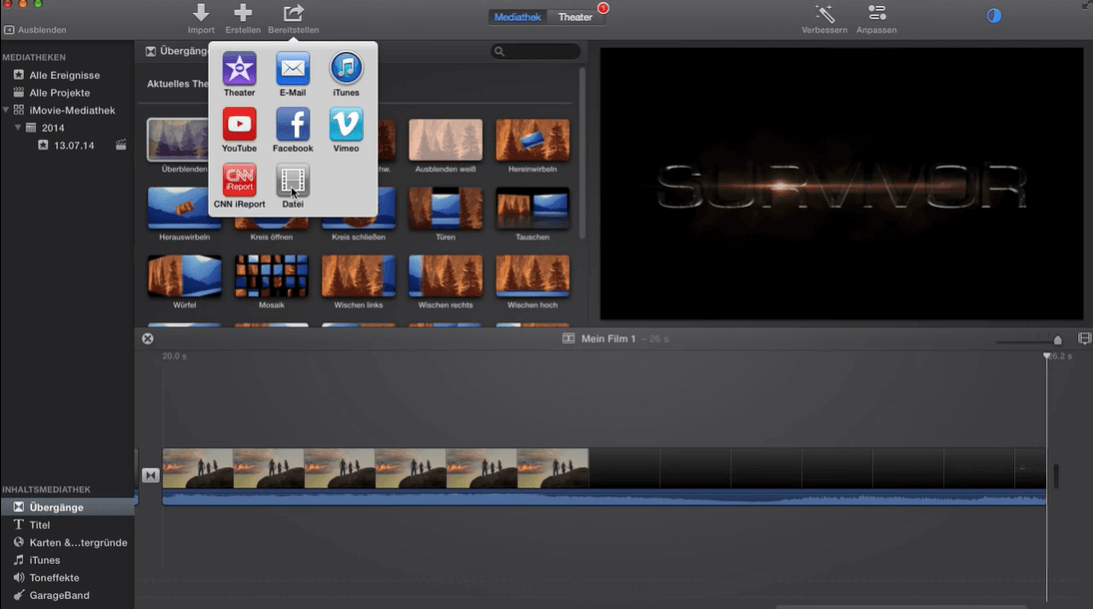1093x609 pixels.
Task: Select the Wischen rechts transition
Action: click(x=445, y=276)
